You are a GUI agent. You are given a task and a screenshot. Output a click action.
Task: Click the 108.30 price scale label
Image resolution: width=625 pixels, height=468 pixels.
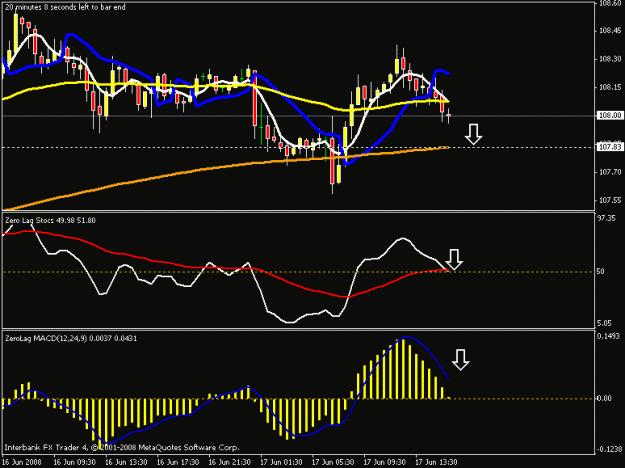(x=610, y=59)
